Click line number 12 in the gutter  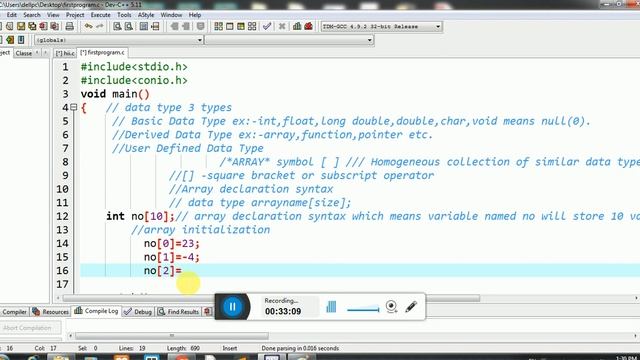point(62,216)
